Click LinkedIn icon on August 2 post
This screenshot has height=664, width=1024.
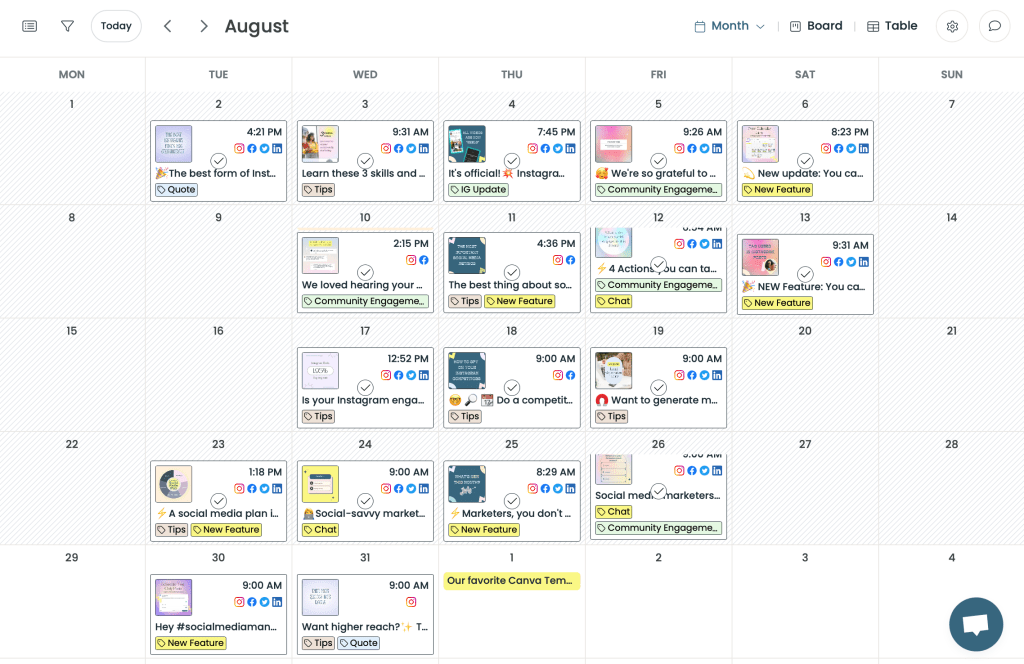tap(277, 149)
